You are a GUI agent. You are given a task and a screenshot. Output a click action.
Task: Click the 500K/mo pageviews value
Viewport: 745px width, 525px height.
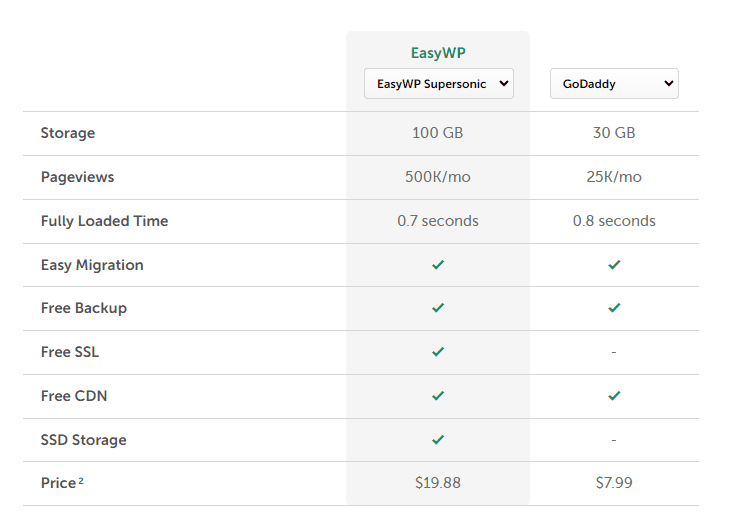coord(438,177)
